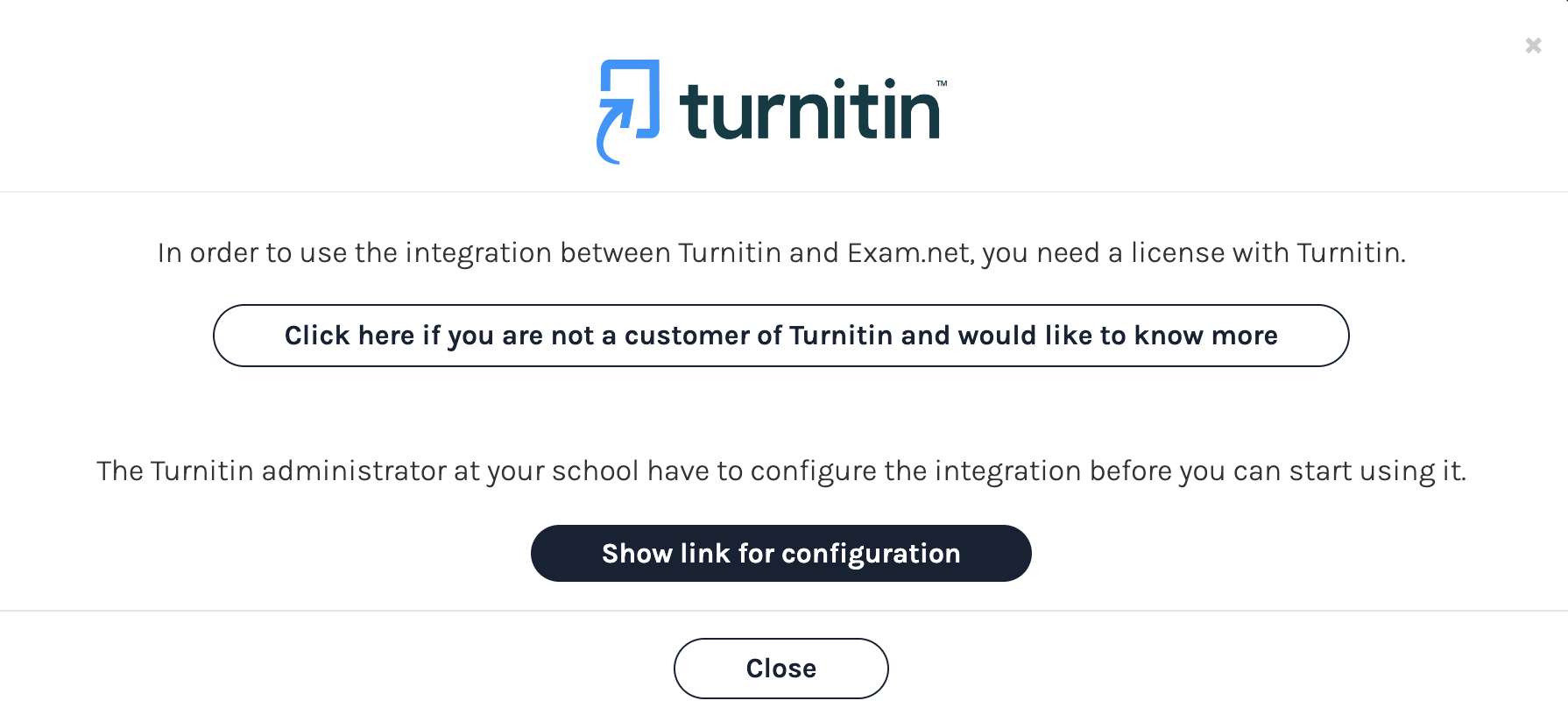Image resolution: width=1568 pixels, height=722 pixels.
Task: Open the 'not a customer of Turnitin' info button
Action: click(x=780, y=336)
